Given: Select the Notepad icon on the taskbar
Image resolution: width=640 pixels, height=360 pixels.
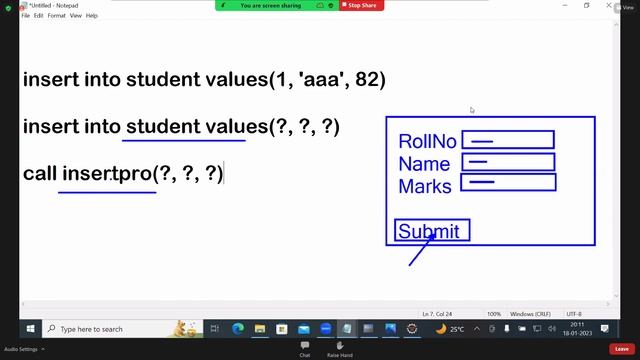Looking at the screenshot, I should tap(347, 329).
